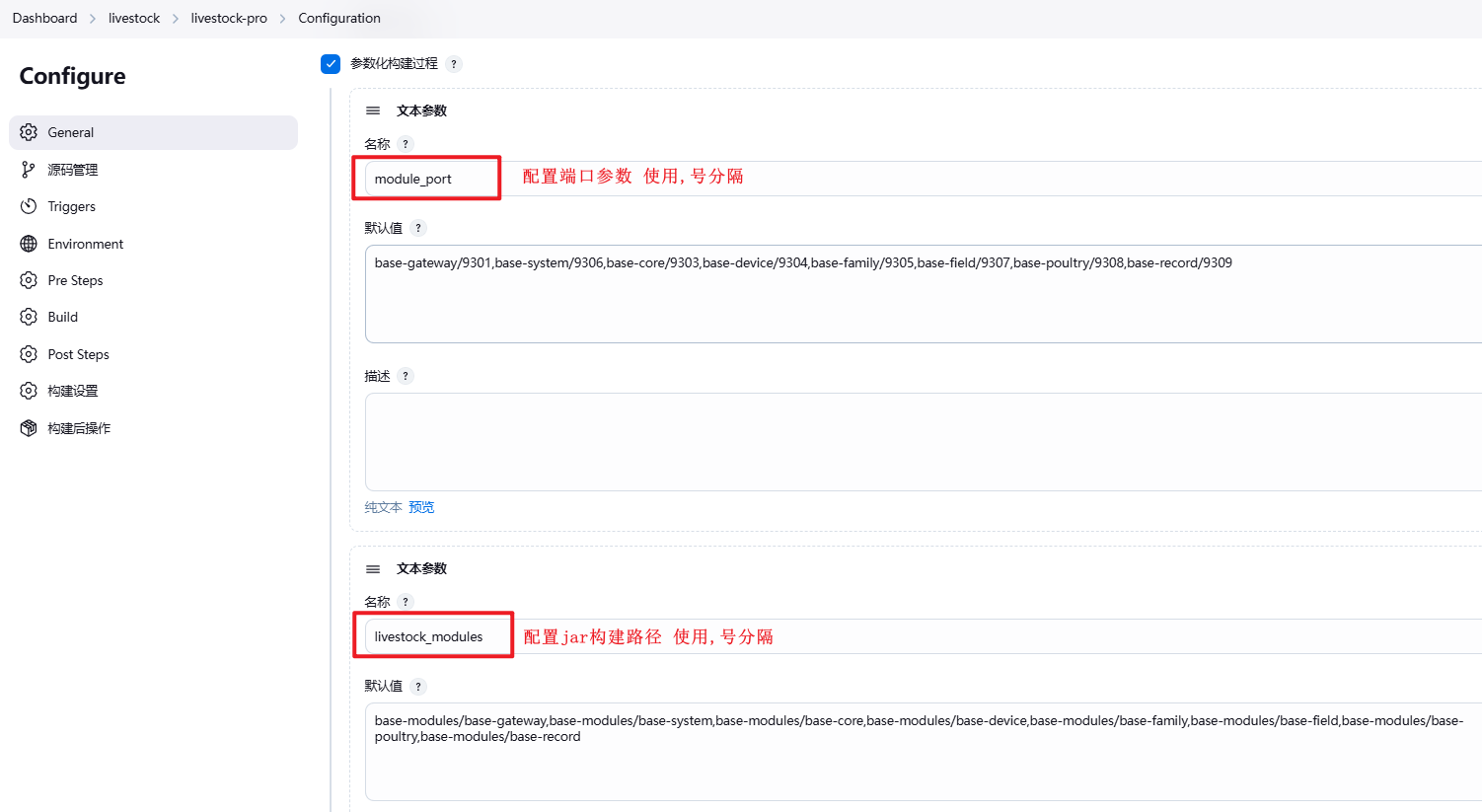1482x812 pixels.
Task: Select General in the Configure sidebar
Action: (153, 132)
